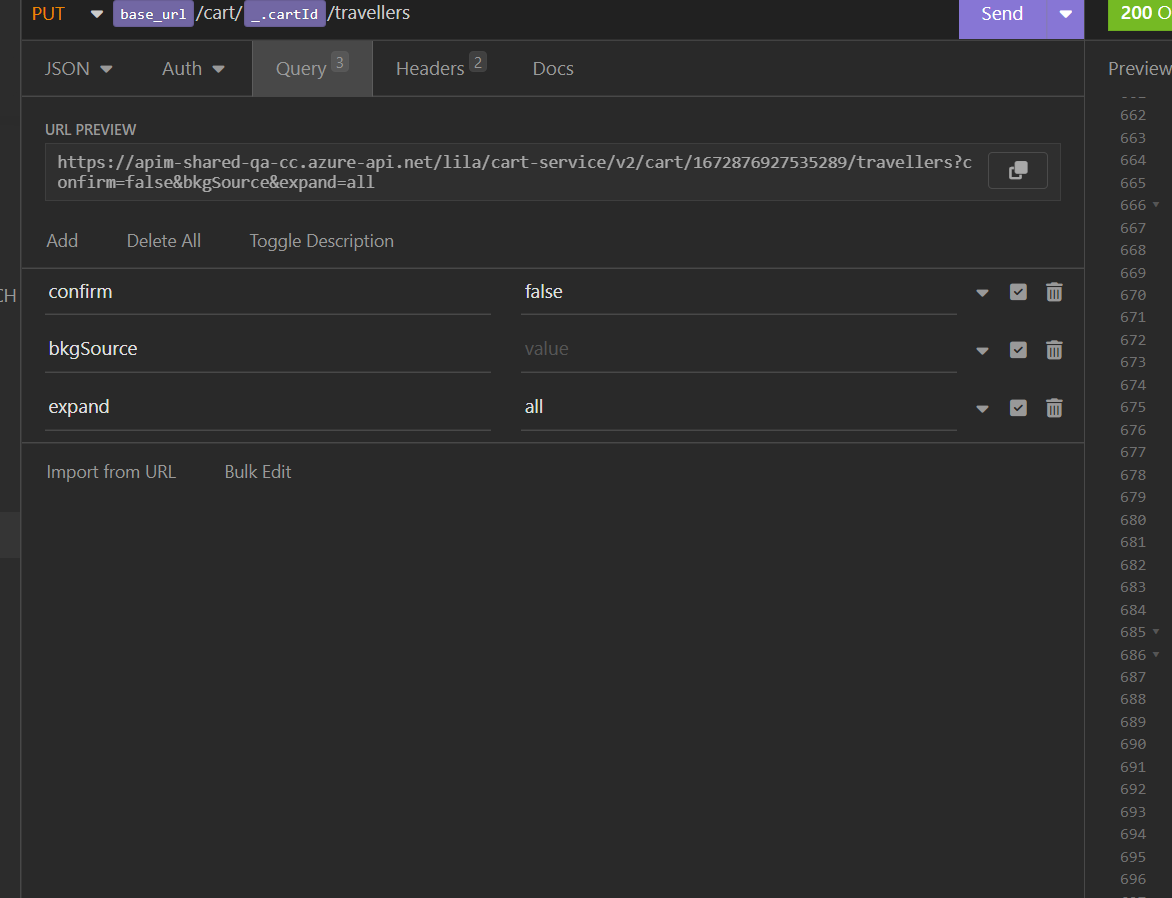Disable the bkgSource parameter checkbox

1018,349
